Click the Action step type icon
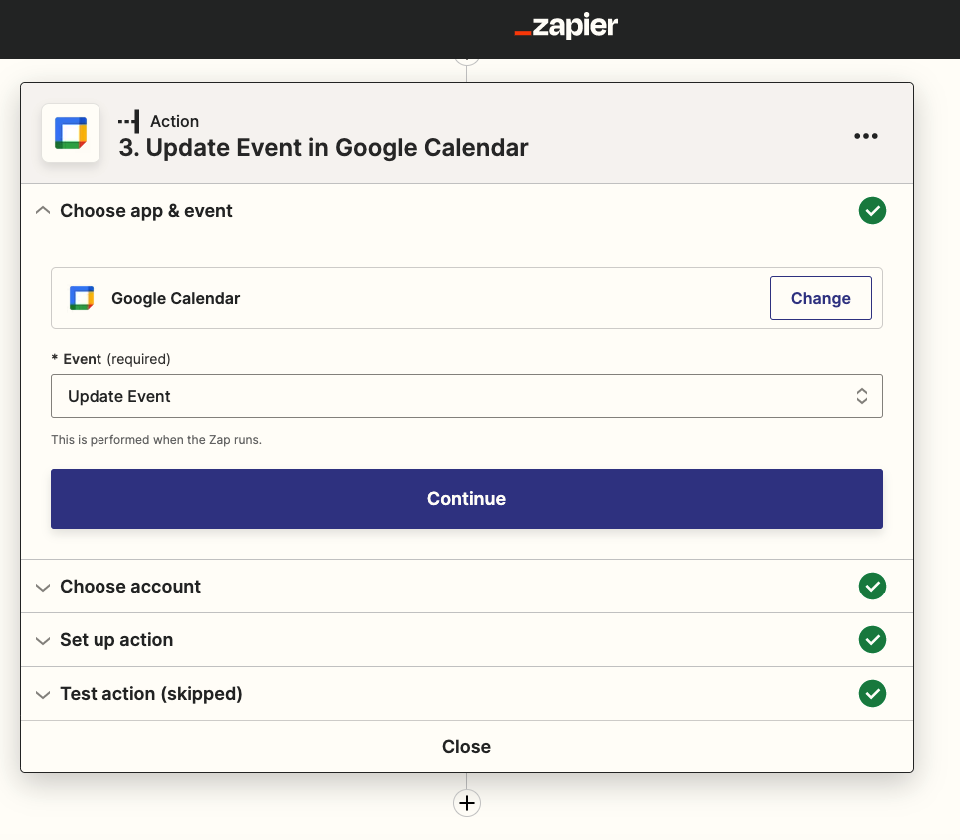The width and height of the screenshot is (960, 840). tap(129, 121)
